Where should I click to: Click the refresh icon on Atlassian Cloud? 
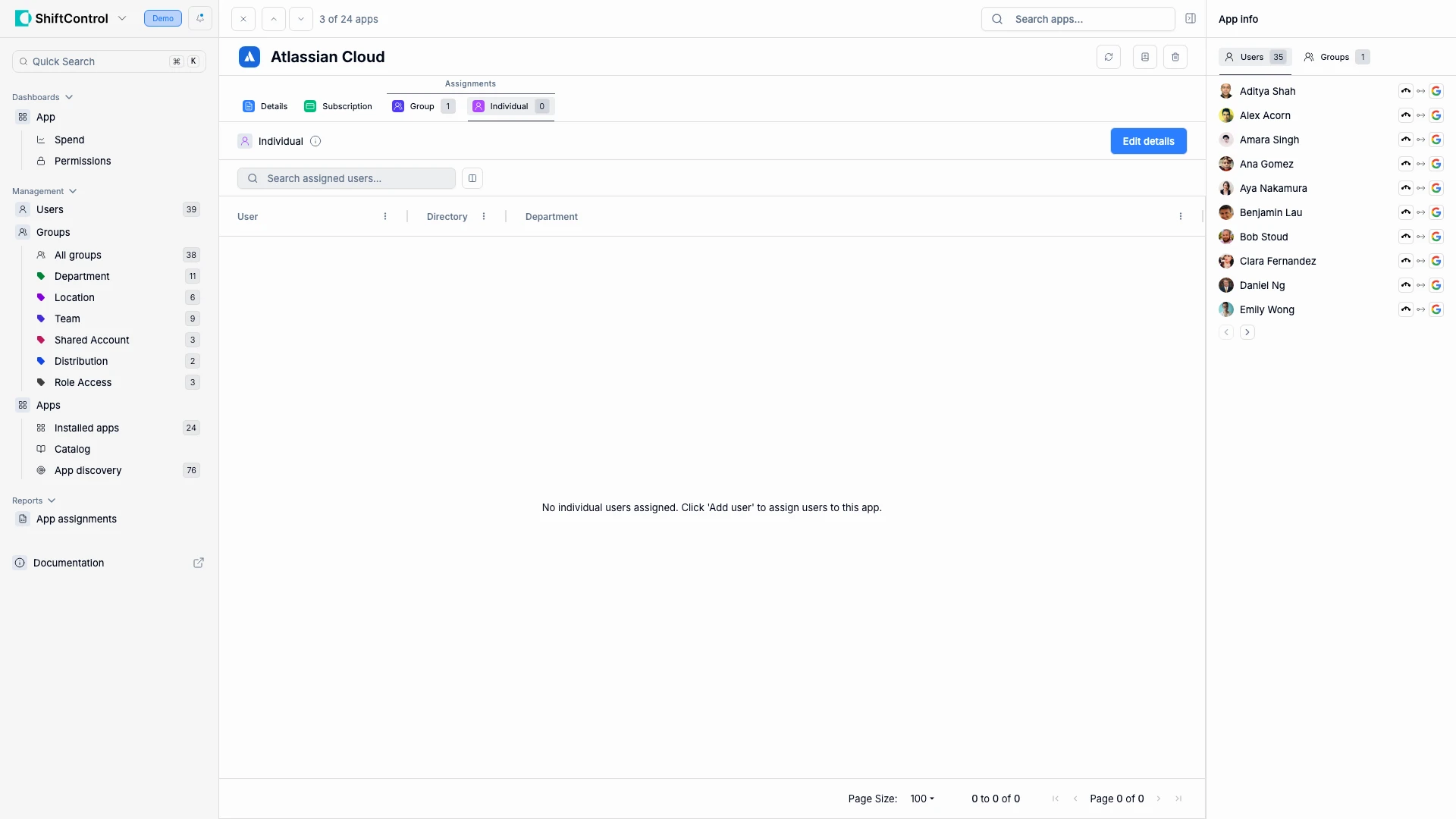[1109, 57]
